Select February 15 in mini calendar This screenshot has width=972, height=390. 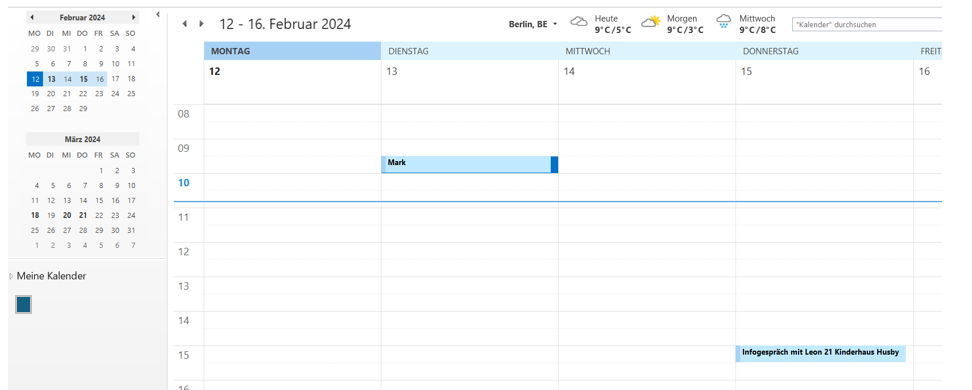click(x=84, y=79)
